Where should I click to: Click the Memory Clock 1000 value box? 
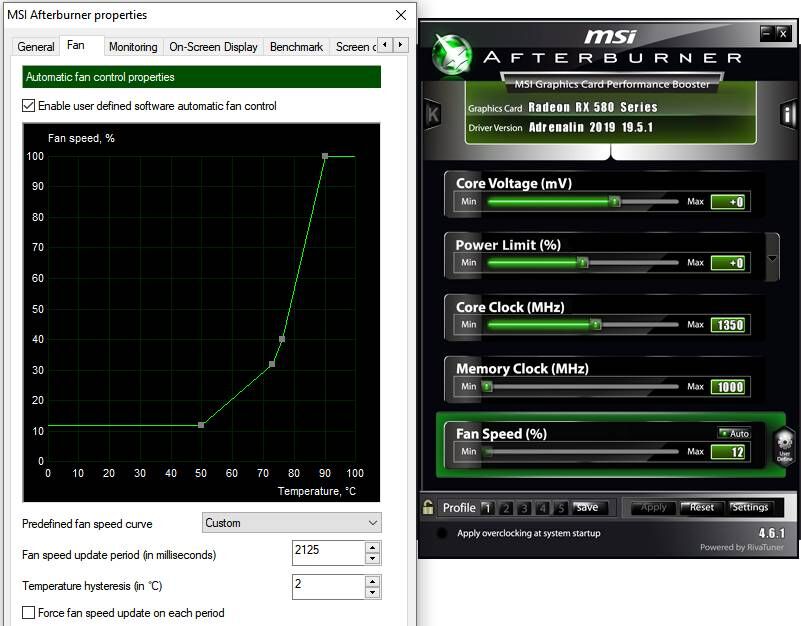tap(730, 387)
